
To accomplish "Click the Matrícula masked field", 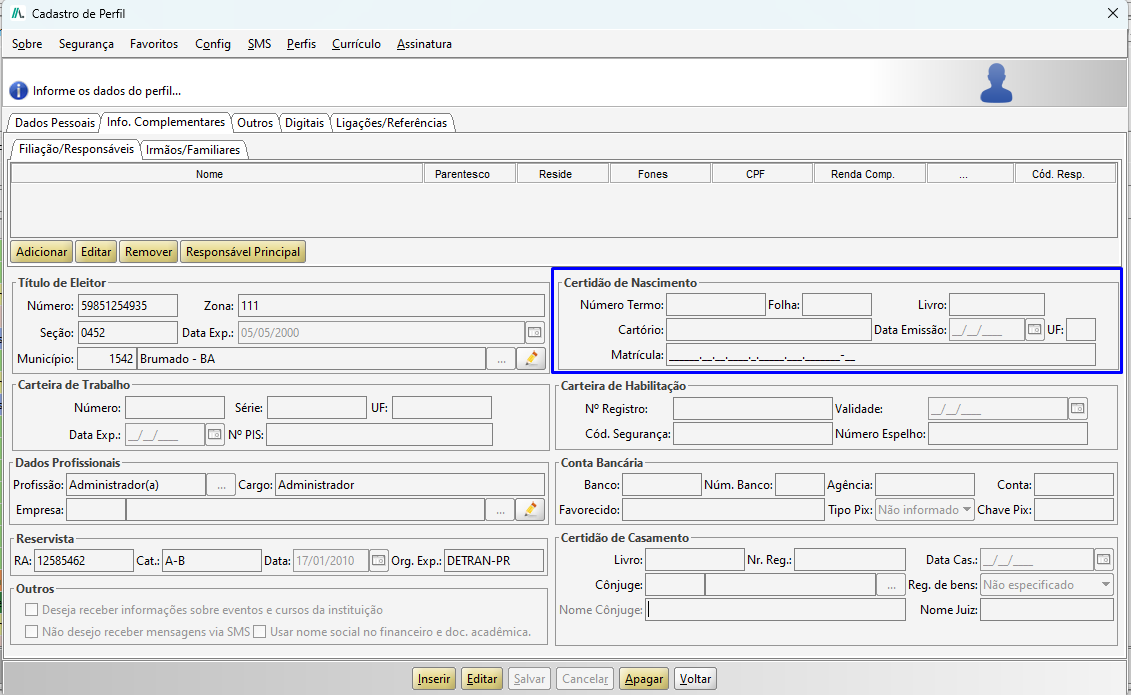I will 881,355.
